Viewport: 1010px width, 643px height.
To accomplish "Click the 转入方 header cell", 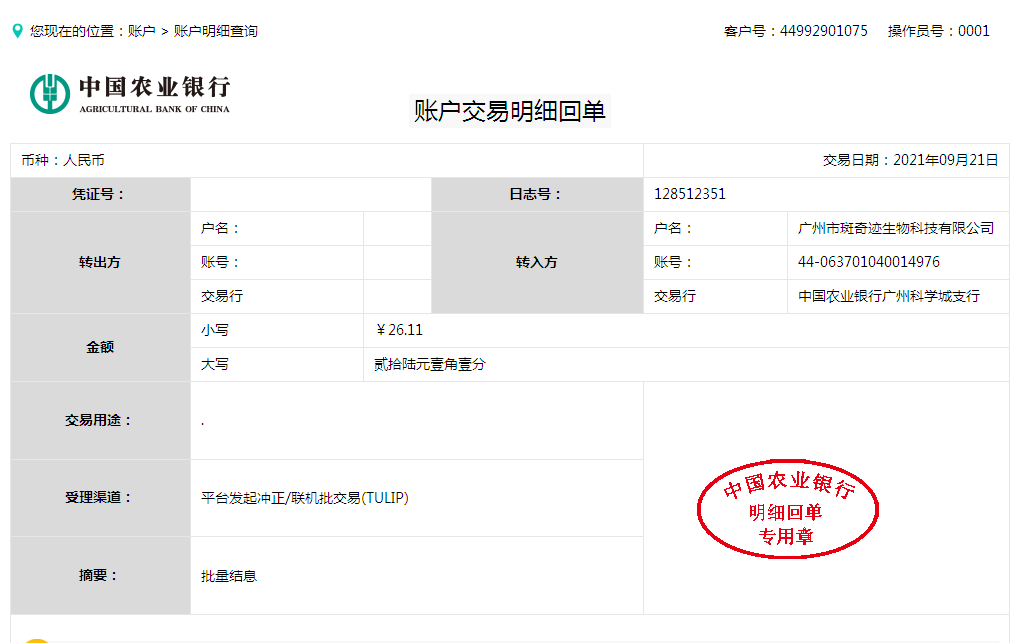I will [x=537, y=262].
